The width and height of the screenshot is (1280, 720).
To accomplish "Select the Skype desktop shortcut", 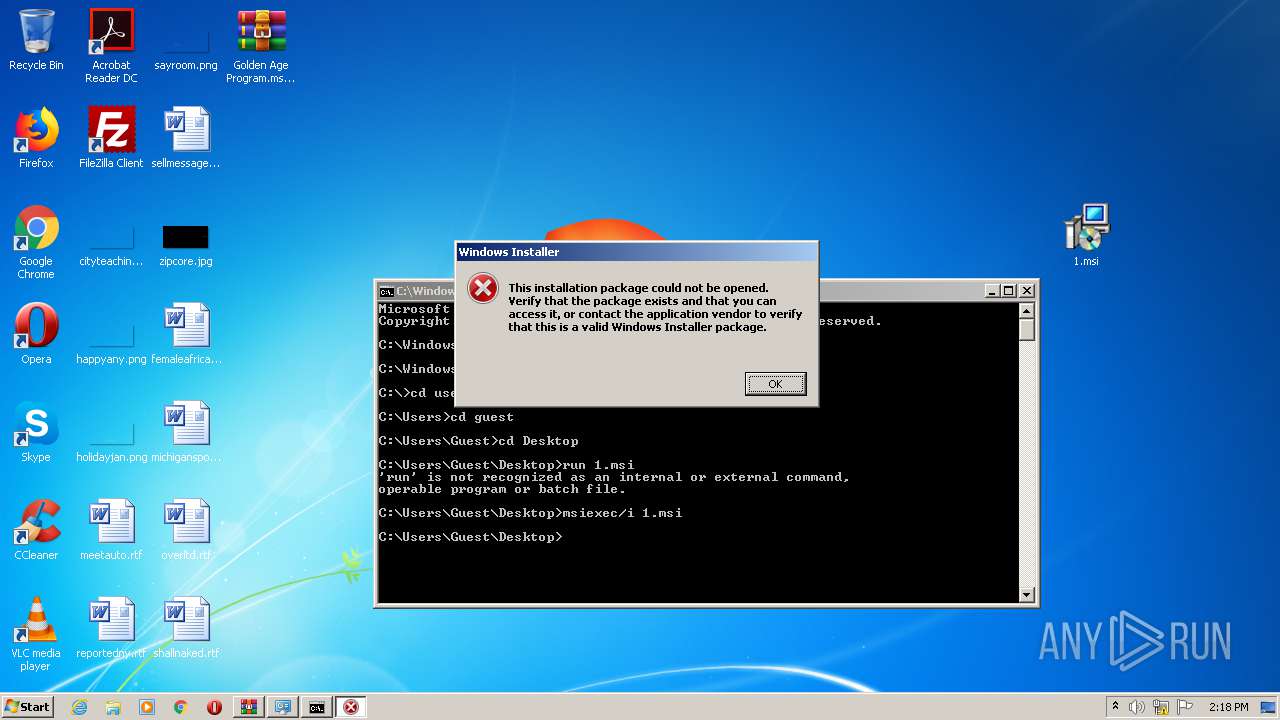I will coord(36,432).
